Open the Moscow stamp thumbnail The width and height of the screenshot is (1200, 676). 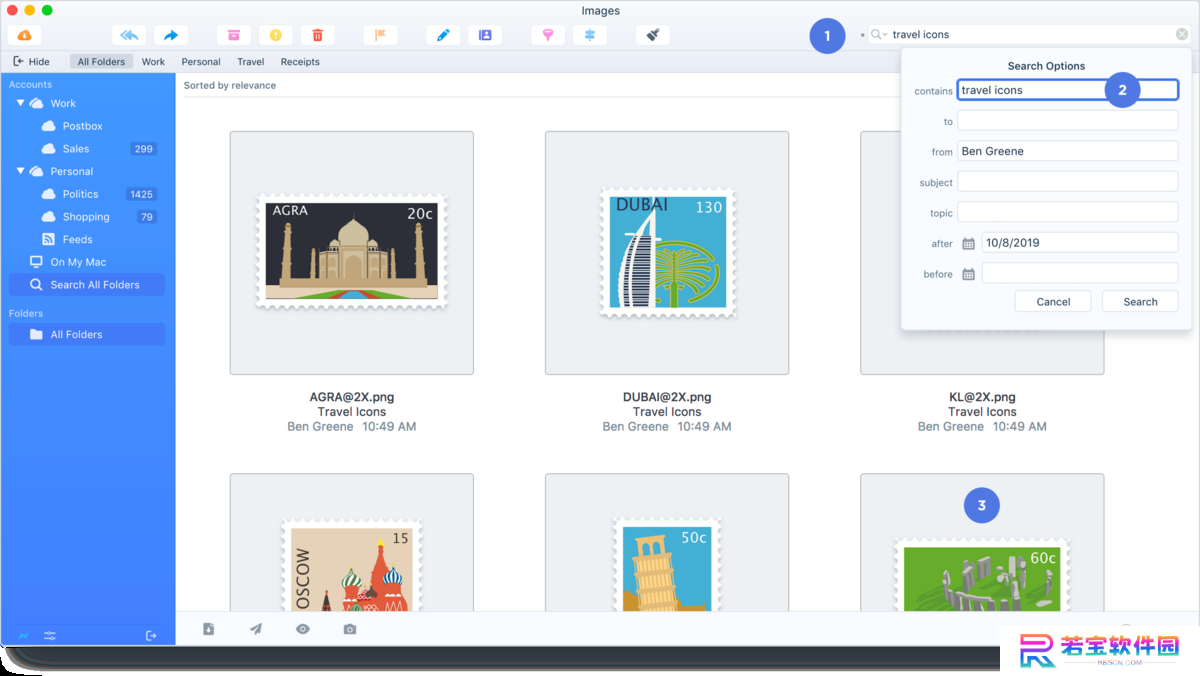pos(352,542)
